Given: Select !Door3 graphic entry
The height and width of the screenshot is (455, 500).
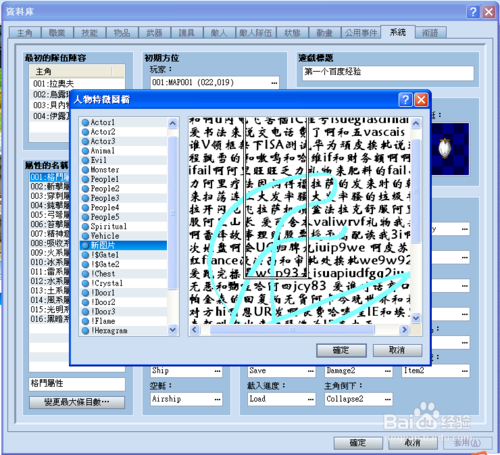Looking at the screenshot, I should pyautogui.click(x=123, y=311).
